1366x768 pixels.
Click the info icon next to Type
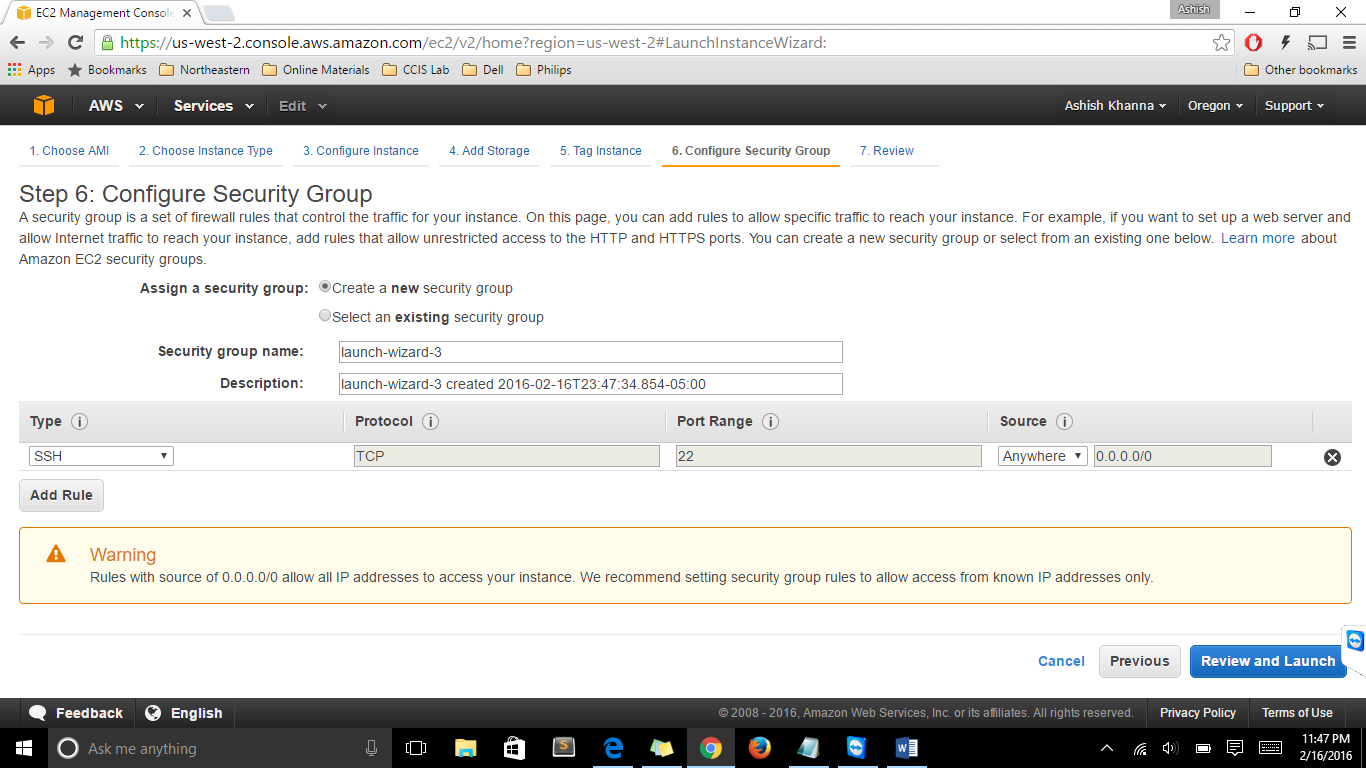(80, 422)
